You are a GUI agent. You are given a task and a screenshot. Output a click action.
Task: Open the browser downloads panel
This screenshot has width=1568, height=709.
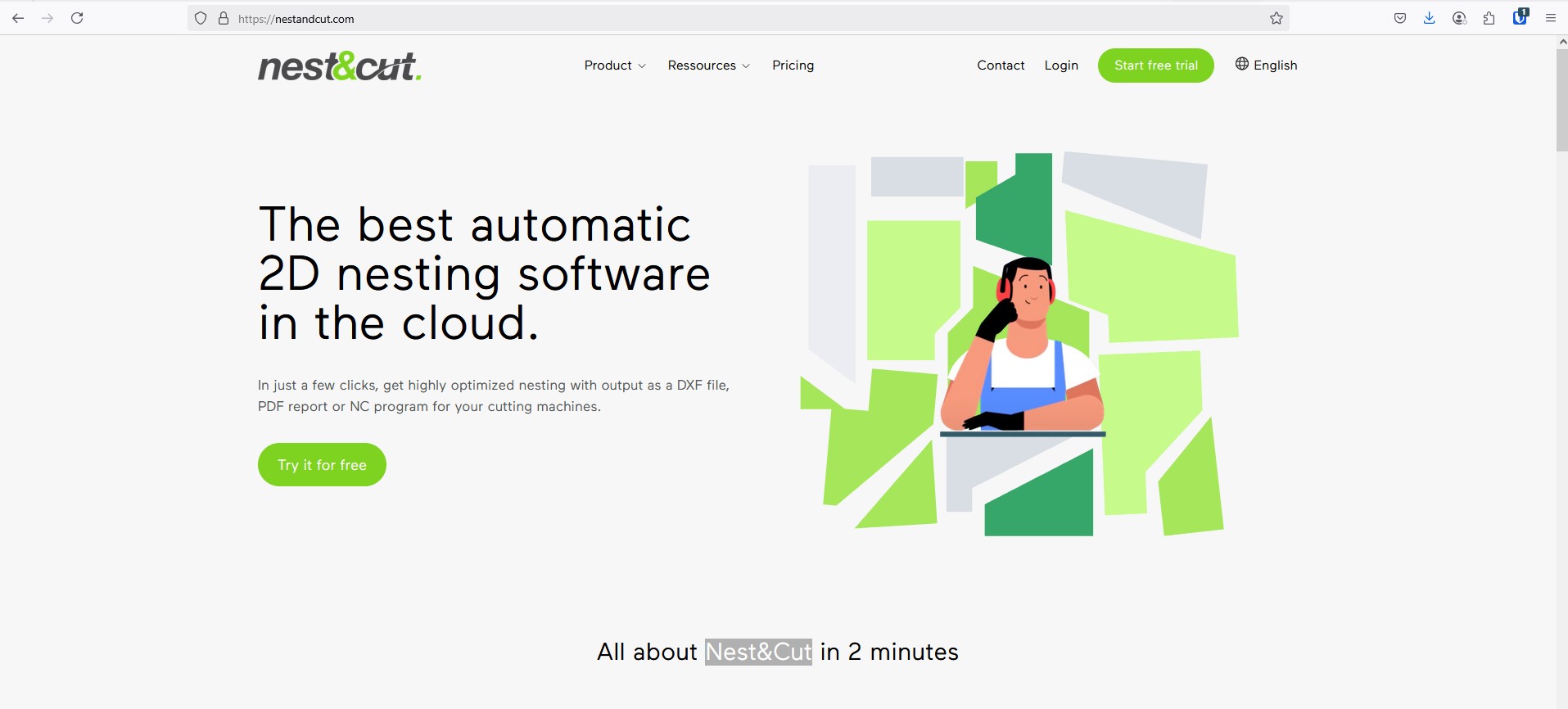tap(1430, 18)
